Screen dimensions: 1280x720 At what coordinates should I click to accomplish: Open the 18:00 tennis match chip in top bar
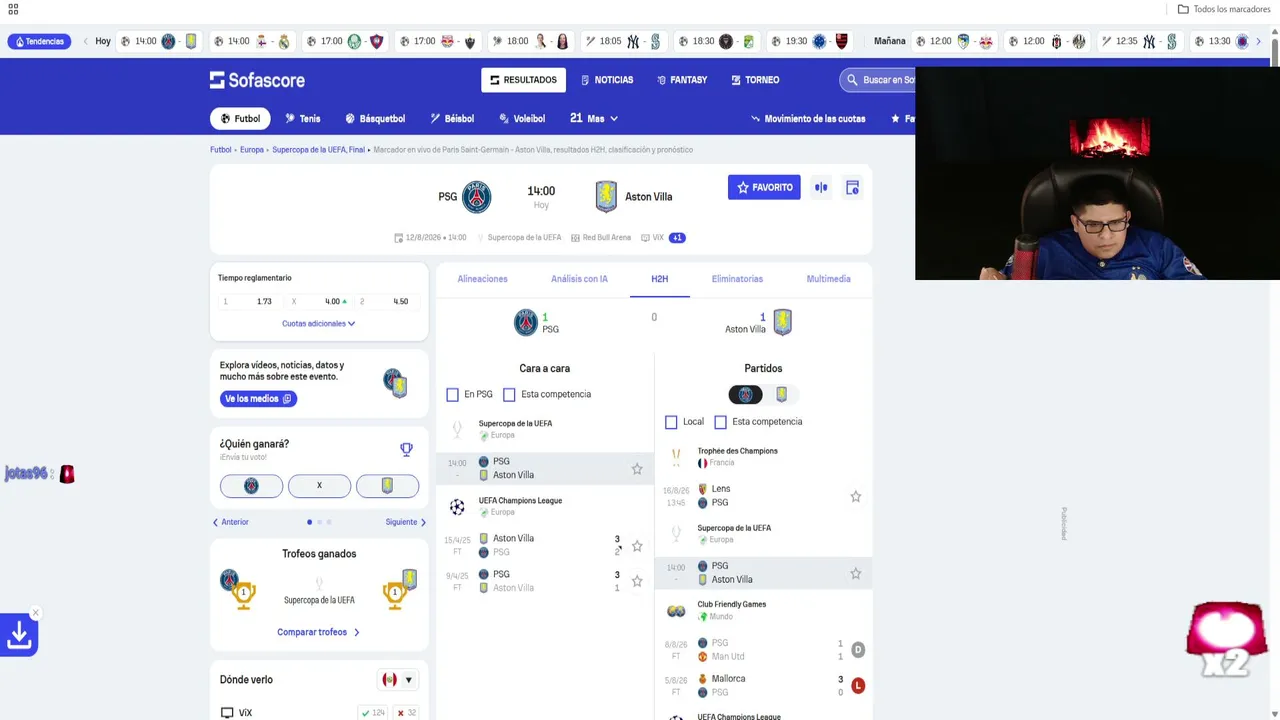530,41
